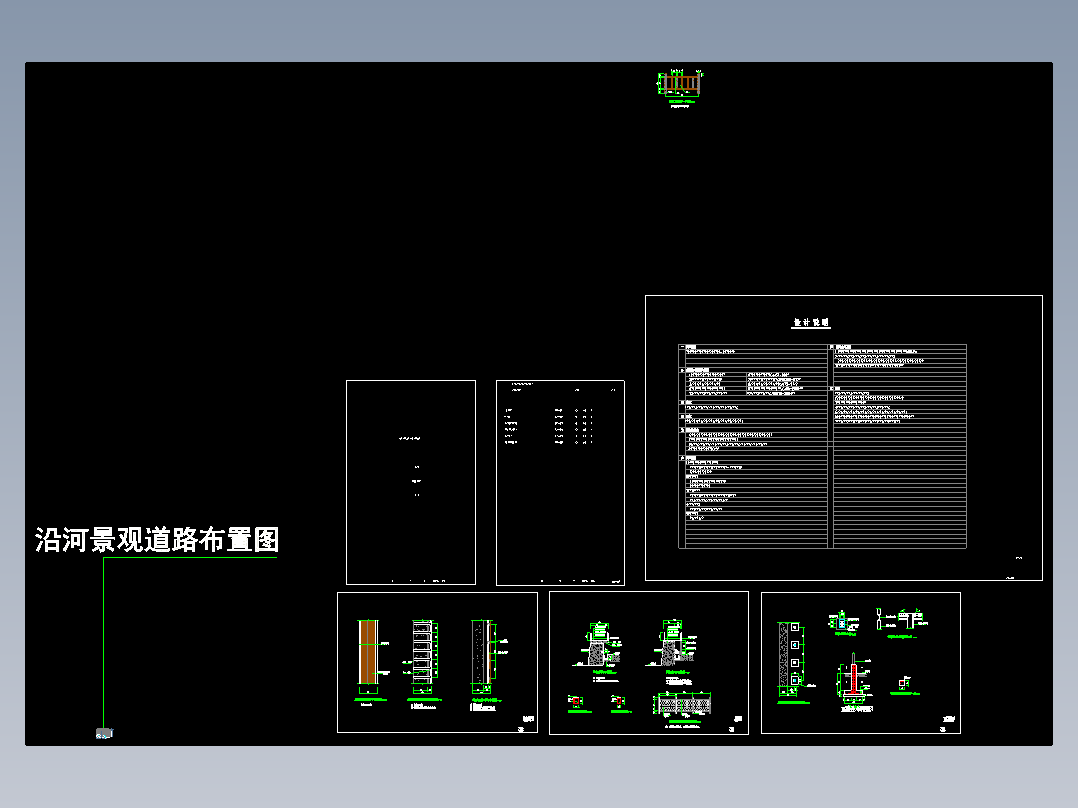Click the 设计说明 heading
Screen dimensions: 1078x808
pyautogui.click(x=811, y=323)
